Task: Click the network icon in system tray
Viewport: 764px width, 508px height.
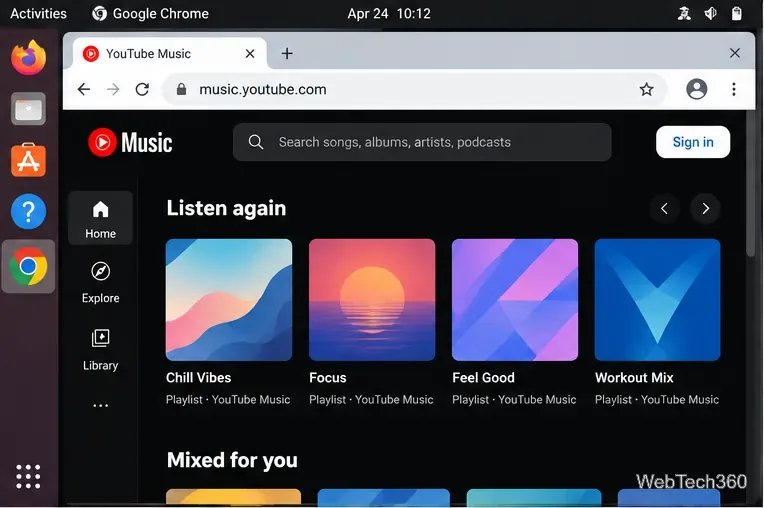Action: (684, 13)
